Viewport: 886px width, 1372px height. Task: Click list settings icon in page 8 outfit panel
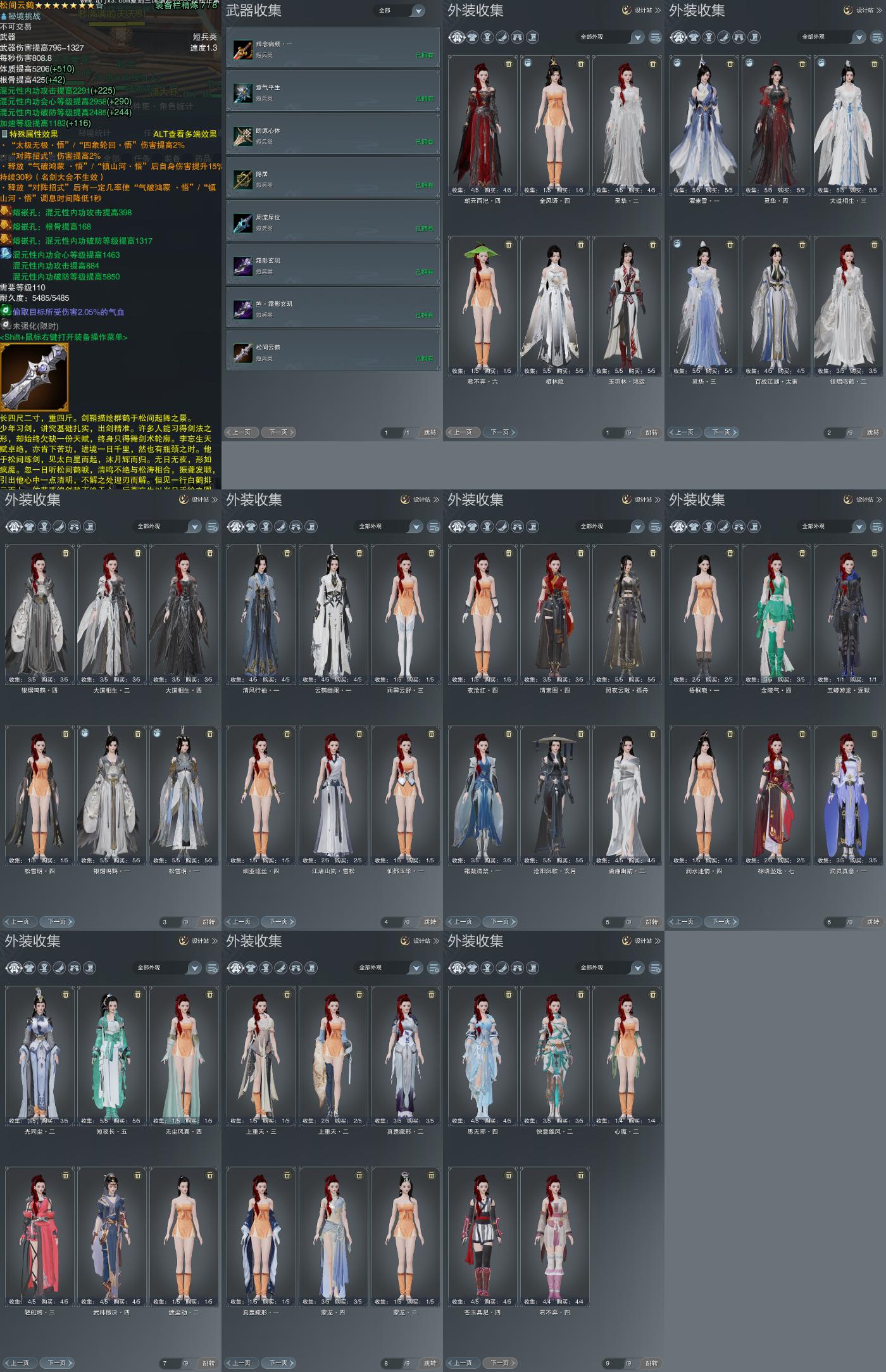[x=434, y=968]
